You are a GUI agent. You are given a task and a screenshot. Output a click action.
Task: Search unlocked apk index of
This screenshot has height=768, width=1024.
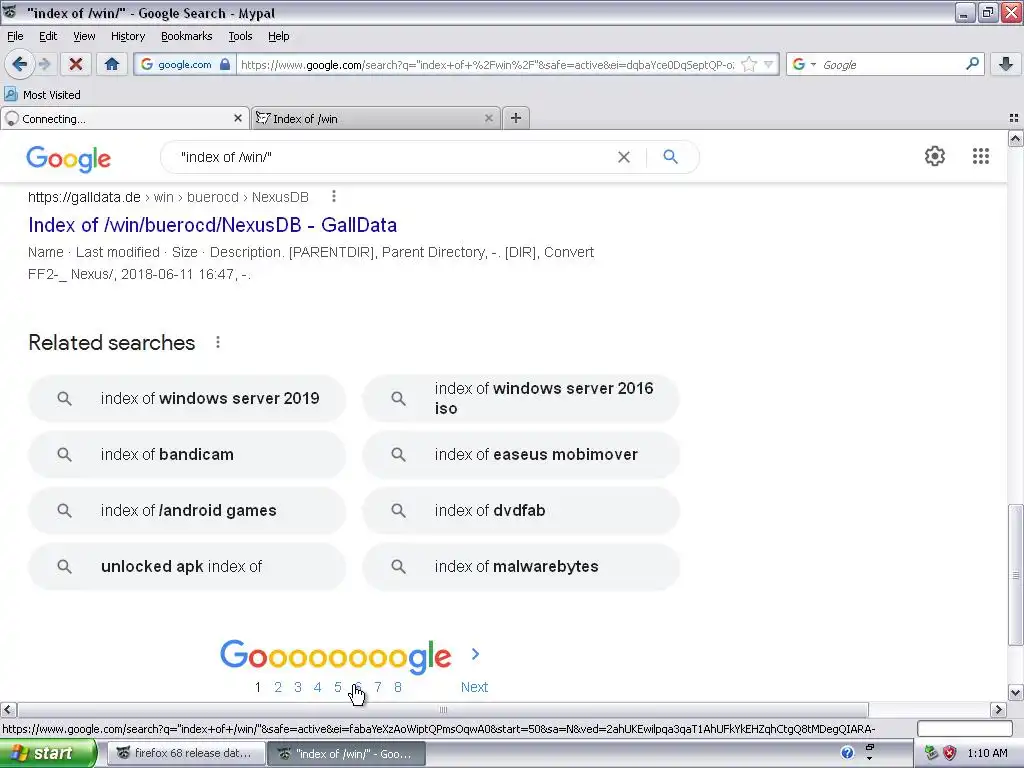[x=187, y=567]
